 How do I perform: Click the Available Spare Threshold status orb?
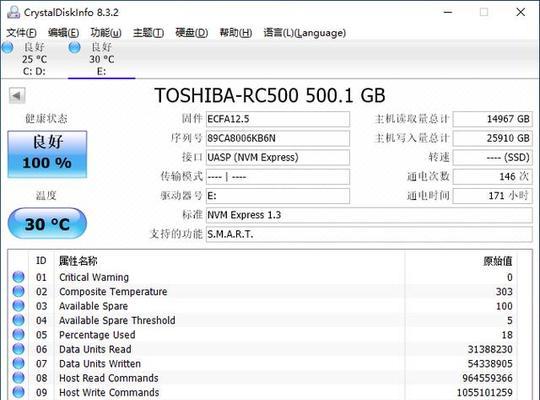point(18,320)
